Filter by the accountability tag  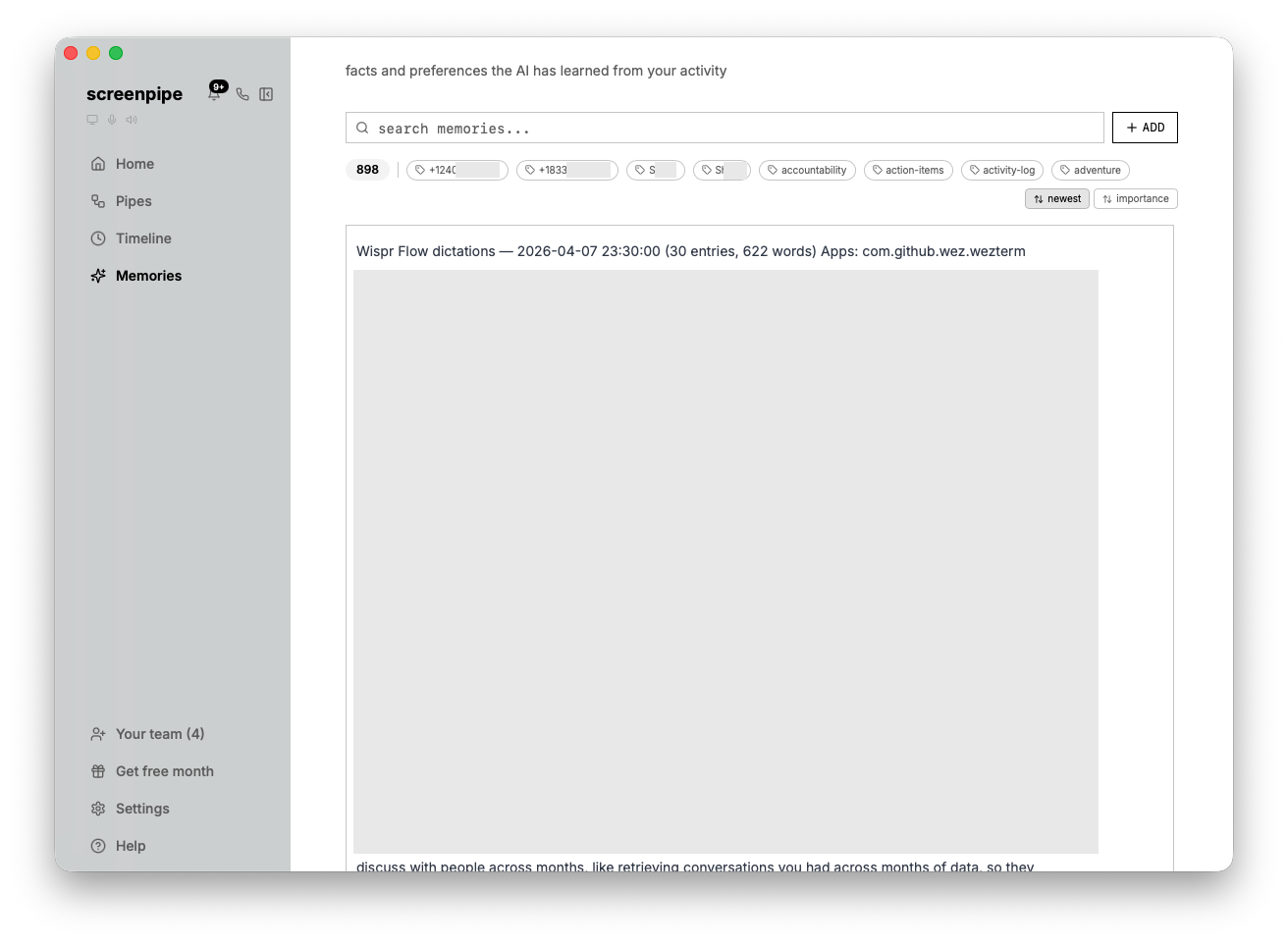[807, 171]
